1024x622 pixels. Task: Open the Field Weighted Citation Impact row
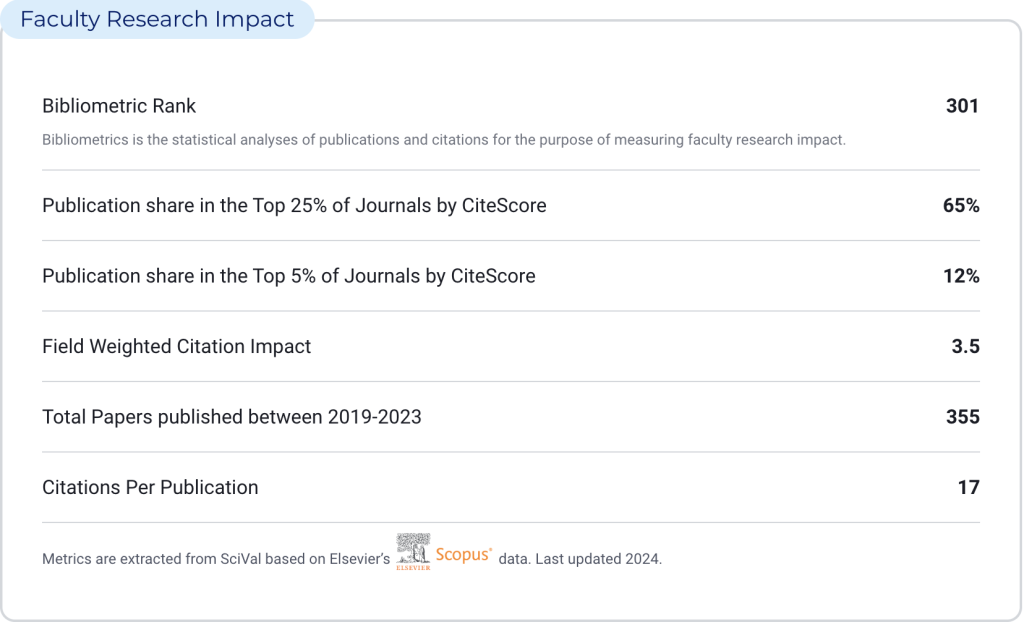[x=176, y=346]
